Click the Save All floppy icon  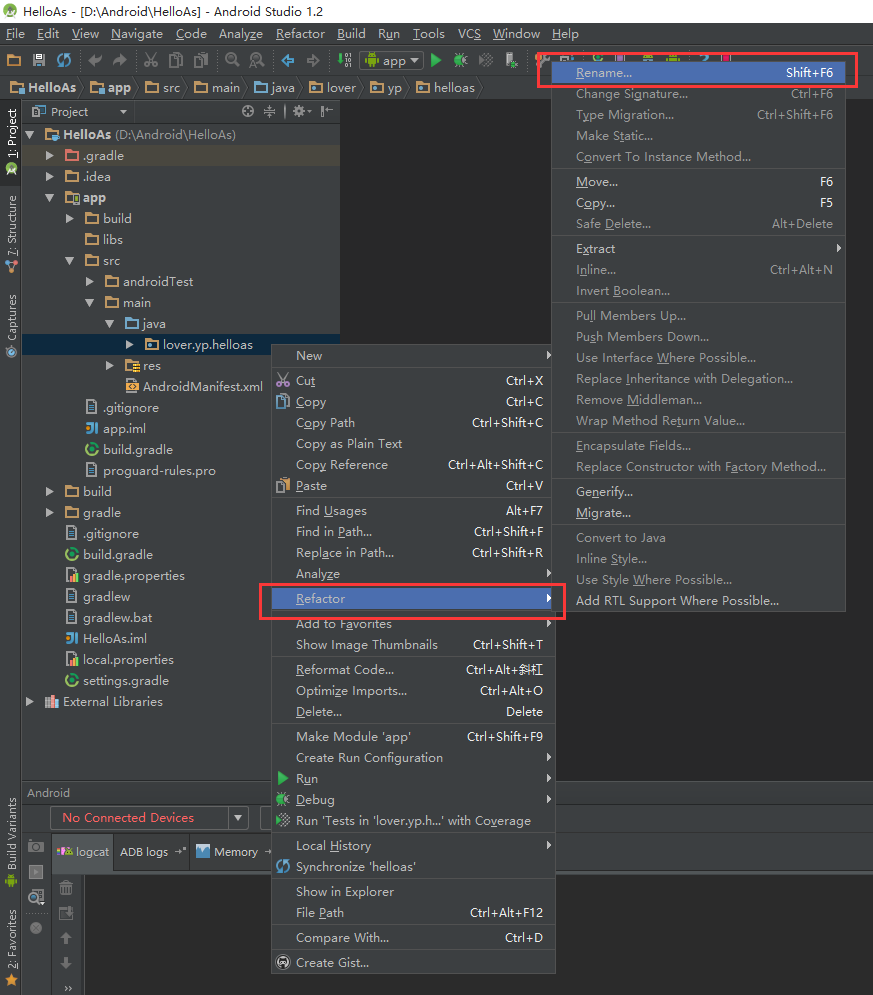point(39,60)
